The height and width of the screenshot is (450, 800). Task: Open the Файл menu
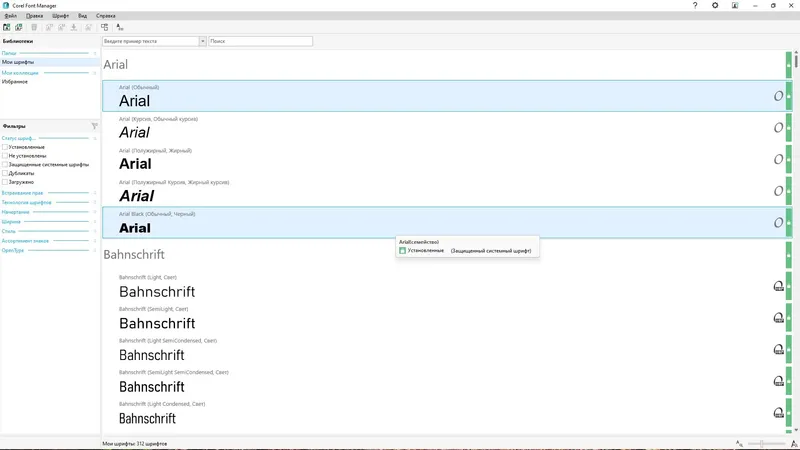(x=10, y=16)
